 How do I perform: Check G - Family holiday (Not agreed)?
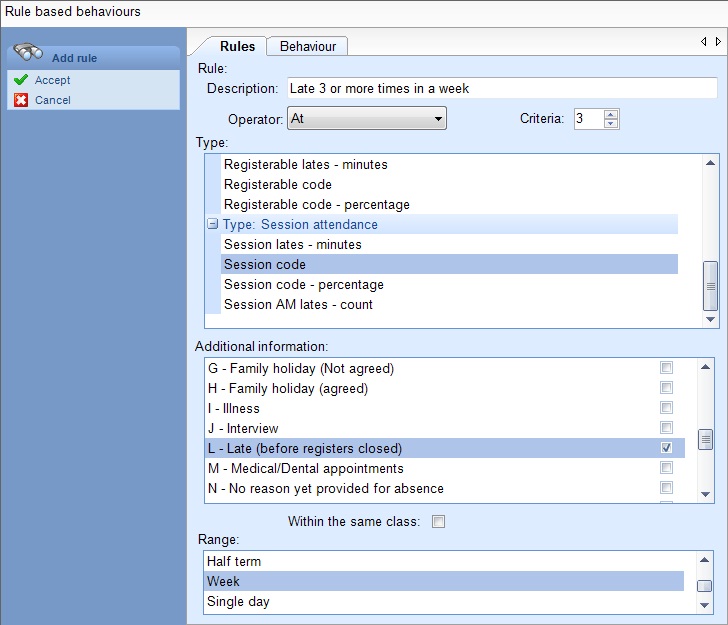pyautogui.click(x=666, y=368)
